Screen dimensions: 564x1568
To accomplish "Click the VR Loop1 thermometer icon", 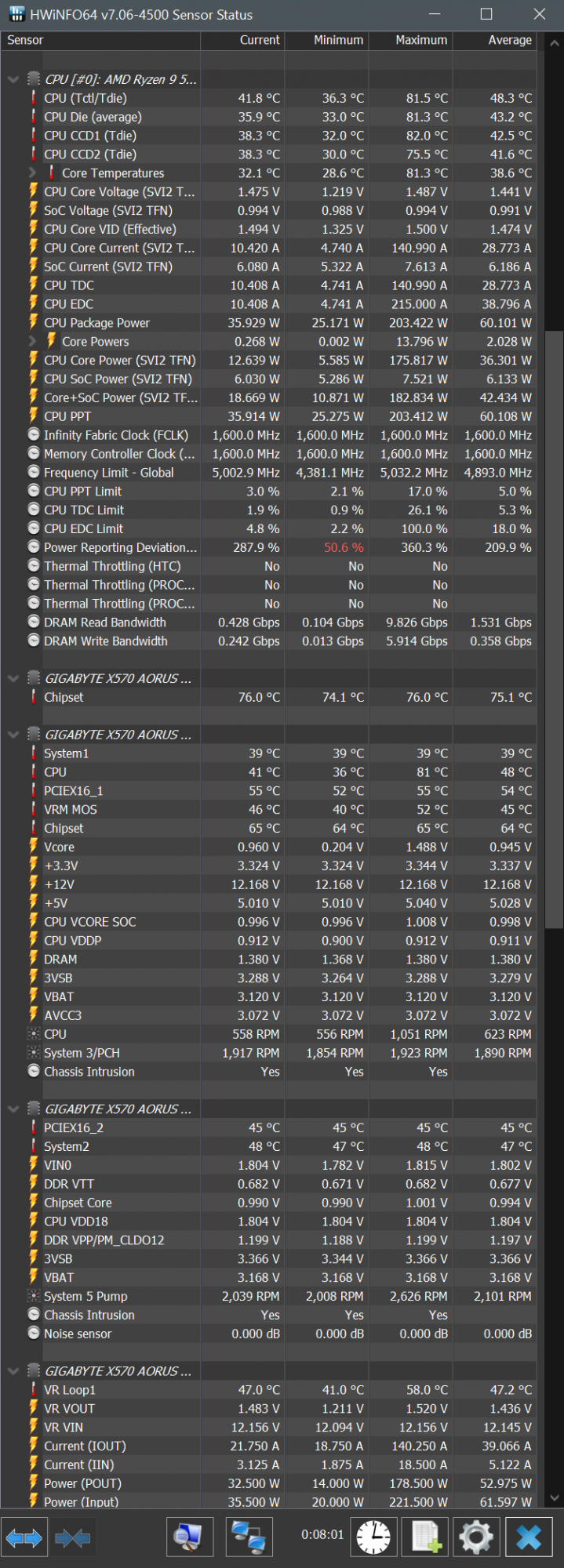I will (34, 1390).
